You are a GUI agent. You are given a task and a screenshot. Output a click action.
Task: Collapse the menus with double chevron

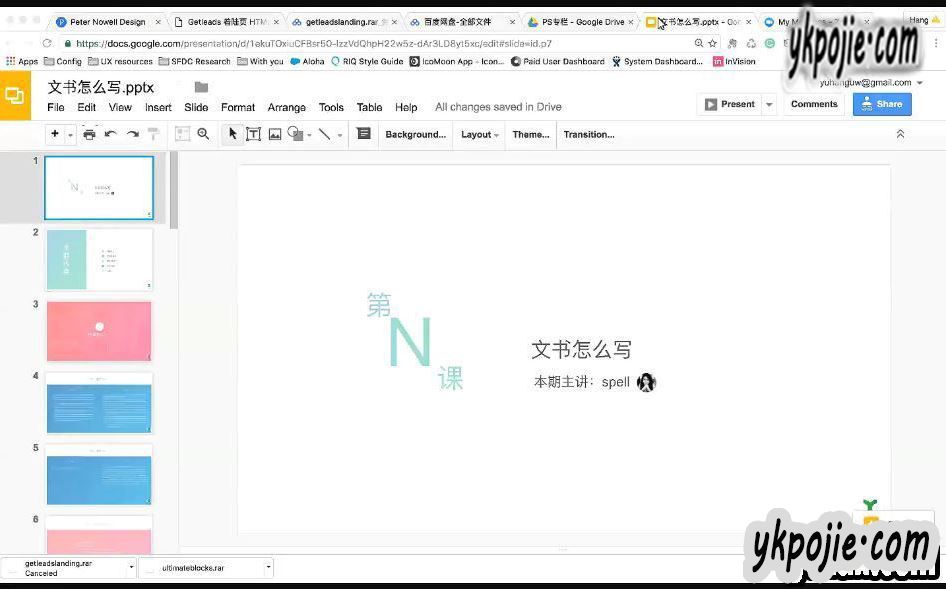pyautogui.click(x=900, y=134)
